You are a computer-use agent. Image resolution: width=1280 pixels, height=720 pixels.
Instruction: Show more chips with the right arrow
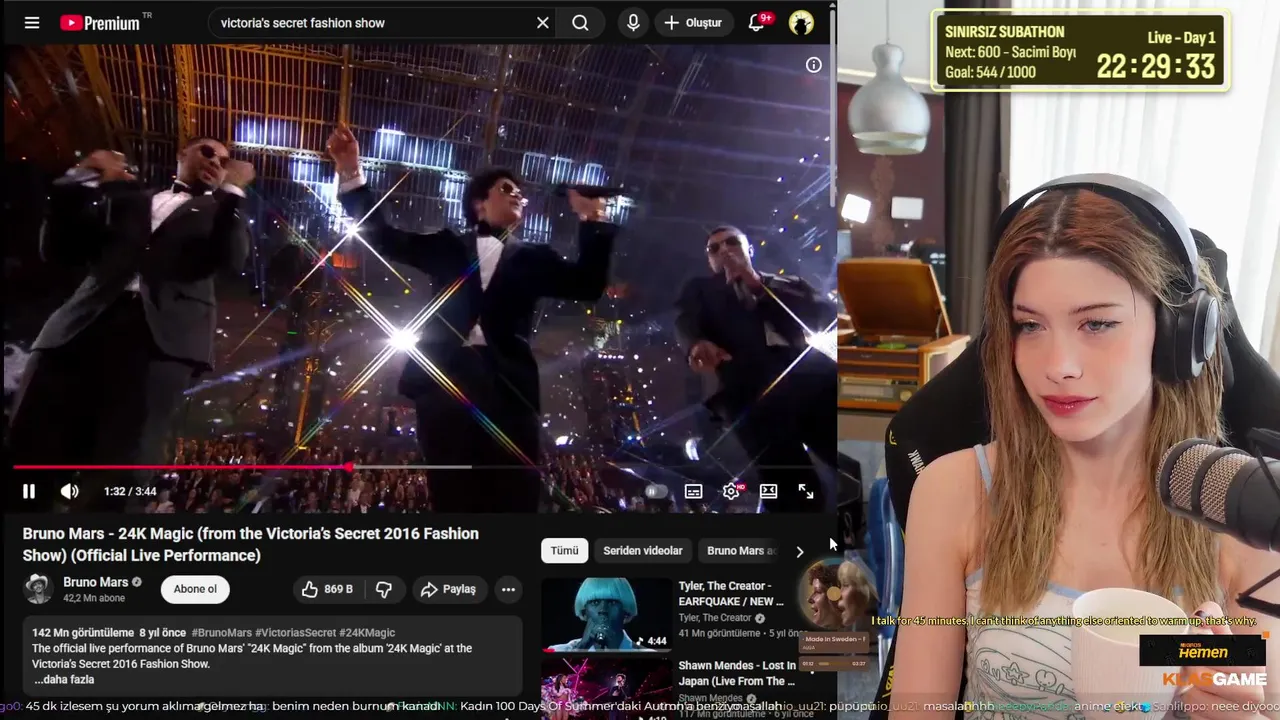(x=799, y=551)
